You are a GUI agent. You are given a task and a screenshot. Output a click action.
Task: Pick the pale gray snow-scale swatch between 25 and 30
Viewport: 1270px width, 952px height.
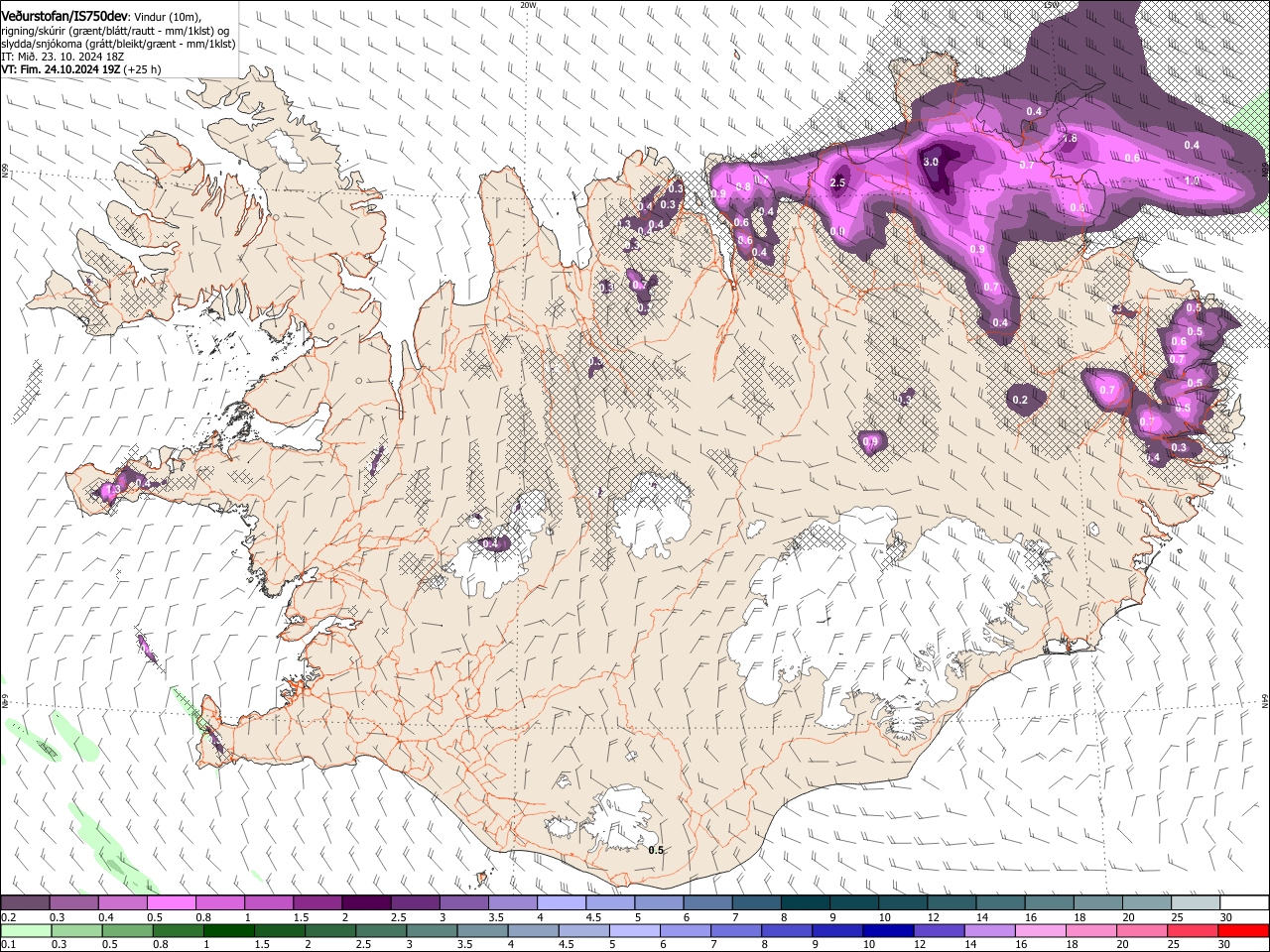(1196, 903)
